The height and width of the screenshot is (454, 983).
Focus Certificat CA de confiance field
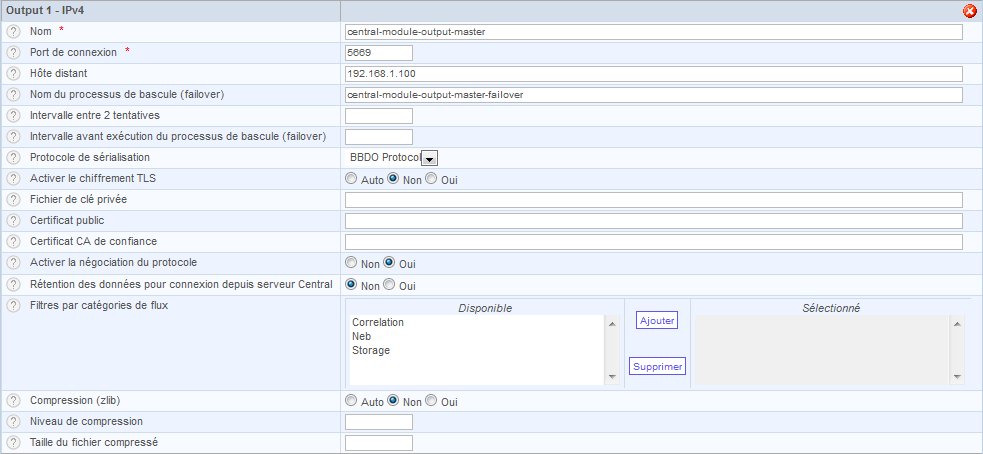(x=654, y=242)
